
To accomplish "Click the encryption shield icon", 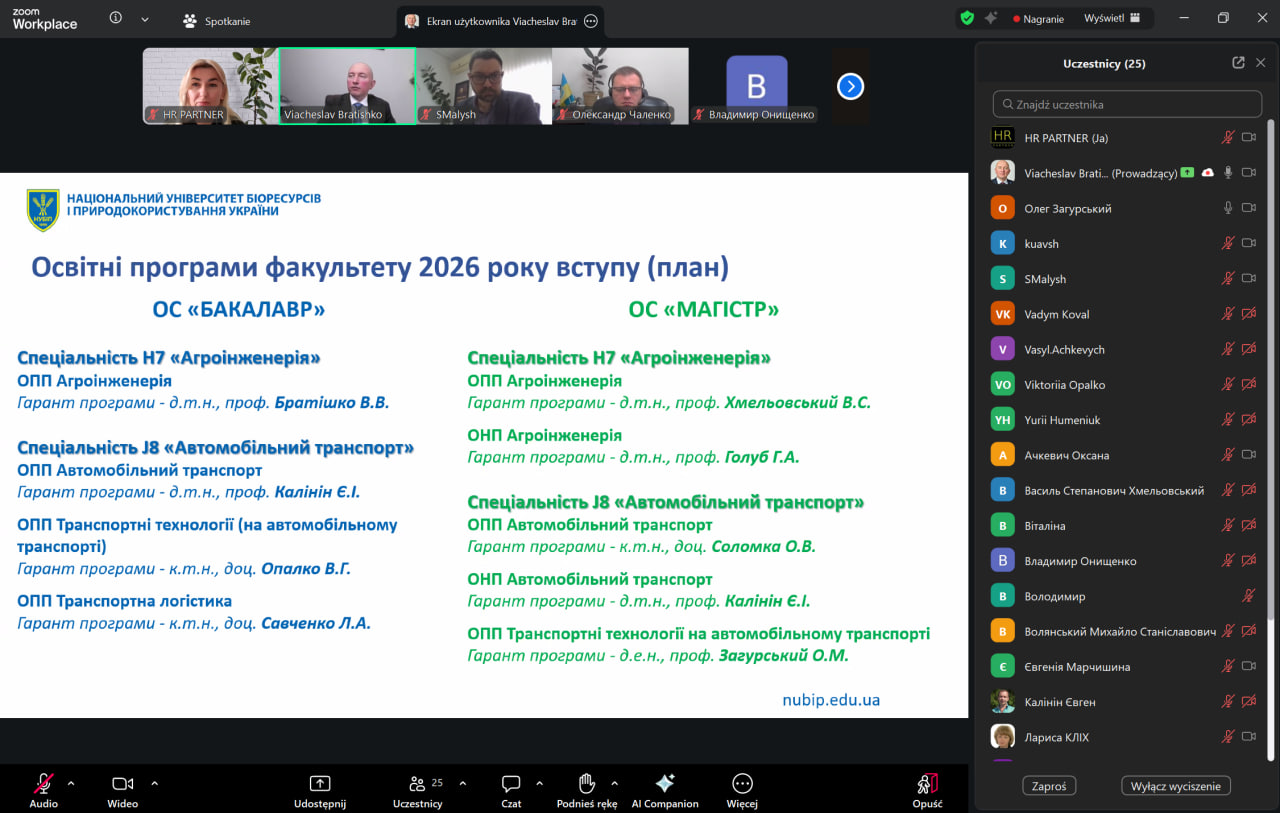I will pyautogui.click(x=967, y=18).
